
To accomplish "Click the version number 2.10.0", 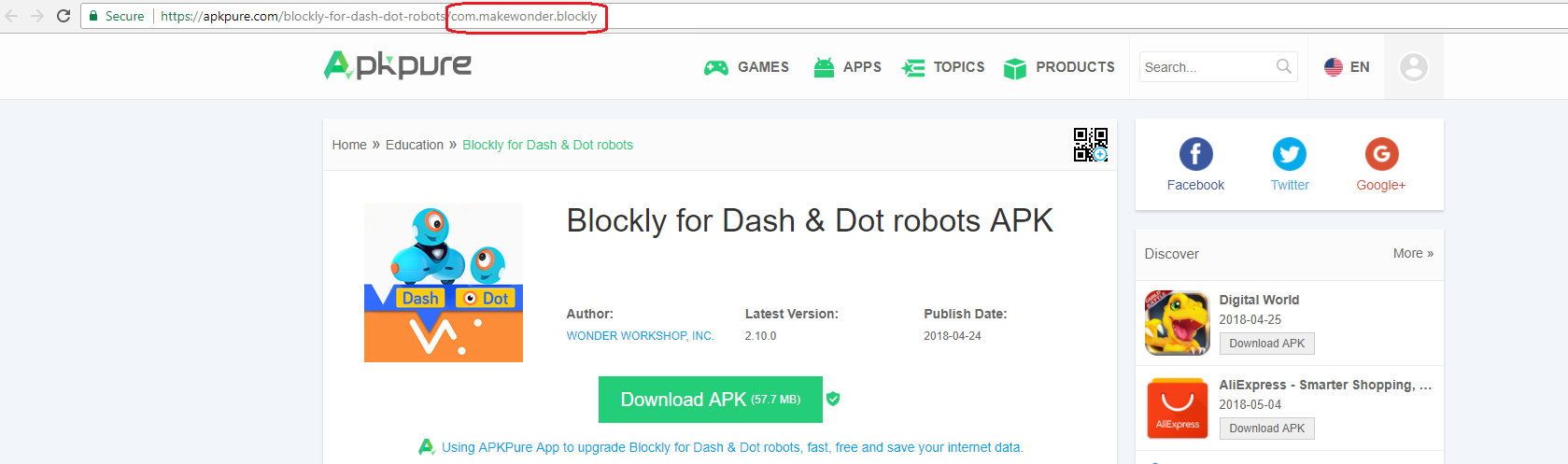I will pos(760,336).
